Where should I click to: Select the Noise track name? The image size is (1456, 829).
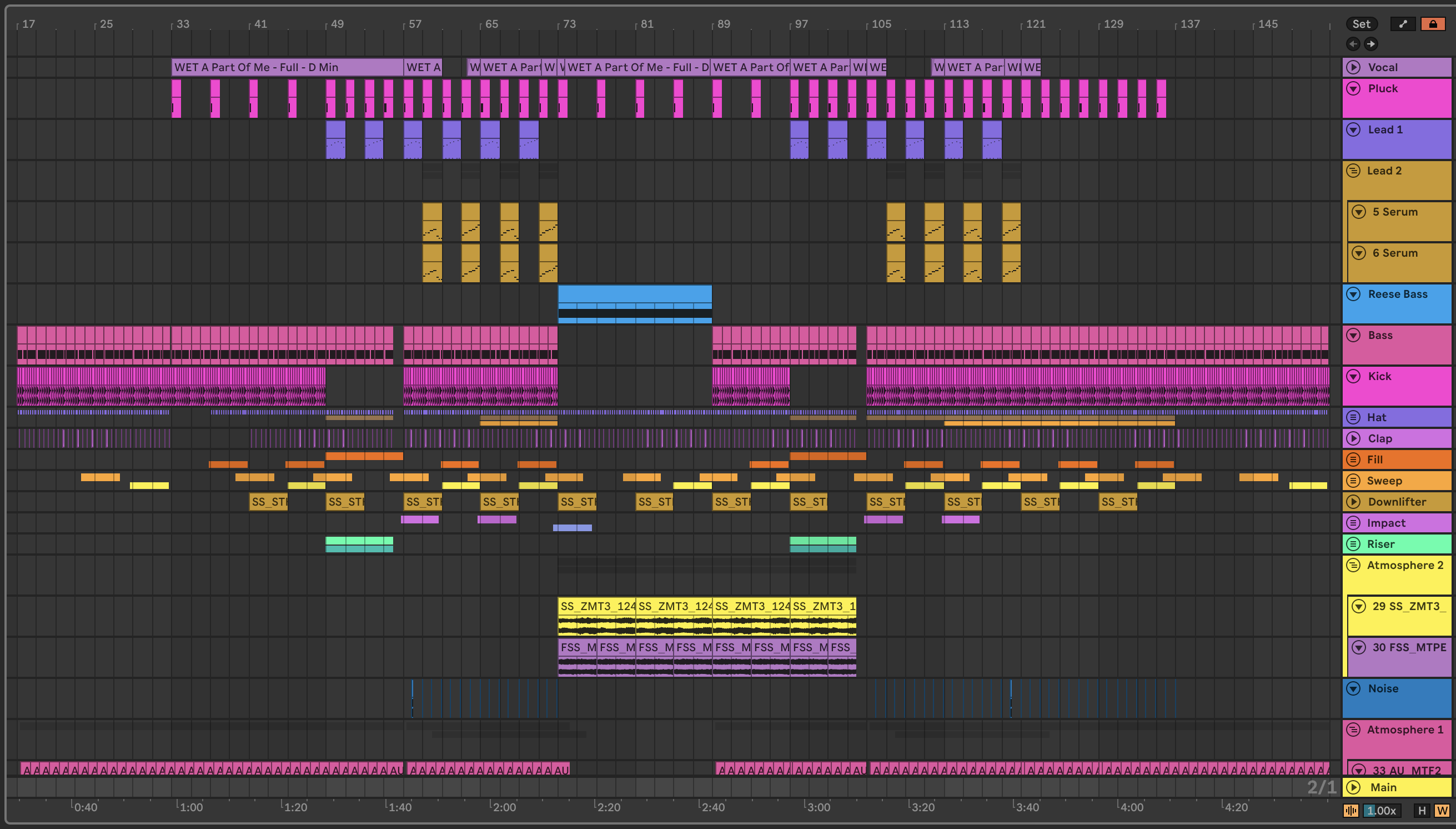pyautogui.click(x=1383, y=688)
